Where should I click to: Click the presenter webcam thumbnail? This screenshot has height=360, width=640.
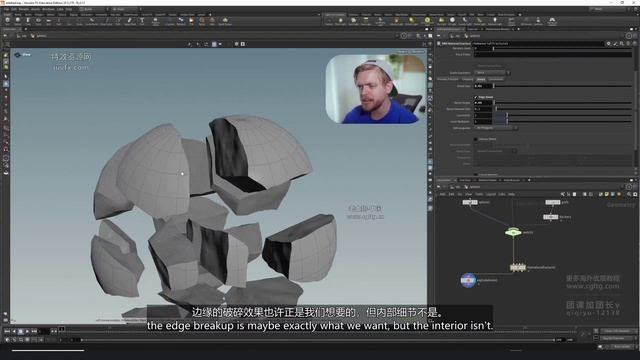pos(376,89)
